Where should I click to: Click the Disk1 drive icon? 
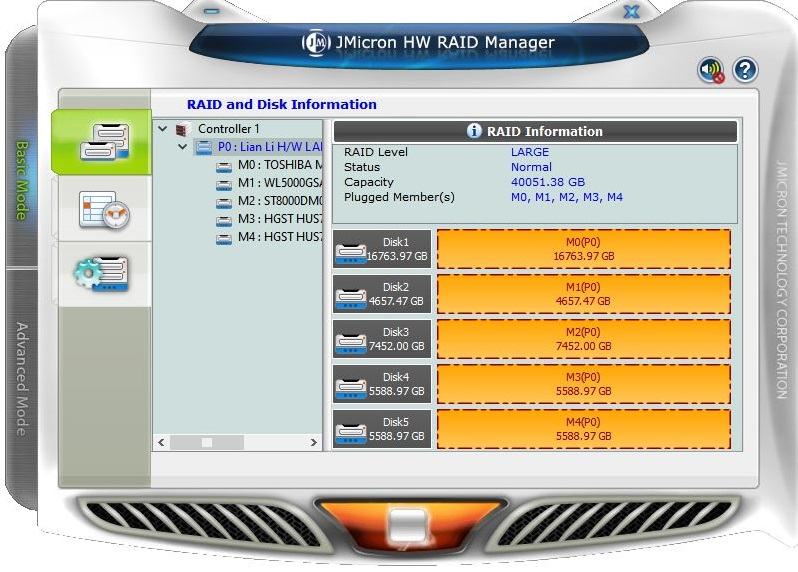pyautogui.click(x=351, y=252)
